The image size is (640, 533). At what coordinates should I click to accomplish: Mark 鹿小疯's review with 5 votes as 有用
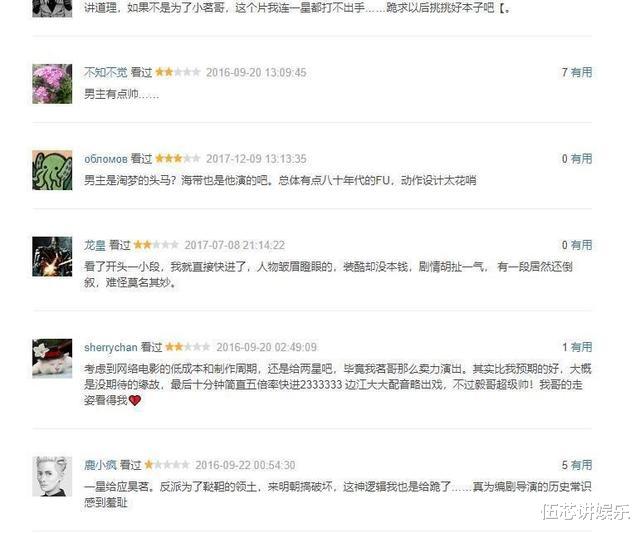coord(581,465)
